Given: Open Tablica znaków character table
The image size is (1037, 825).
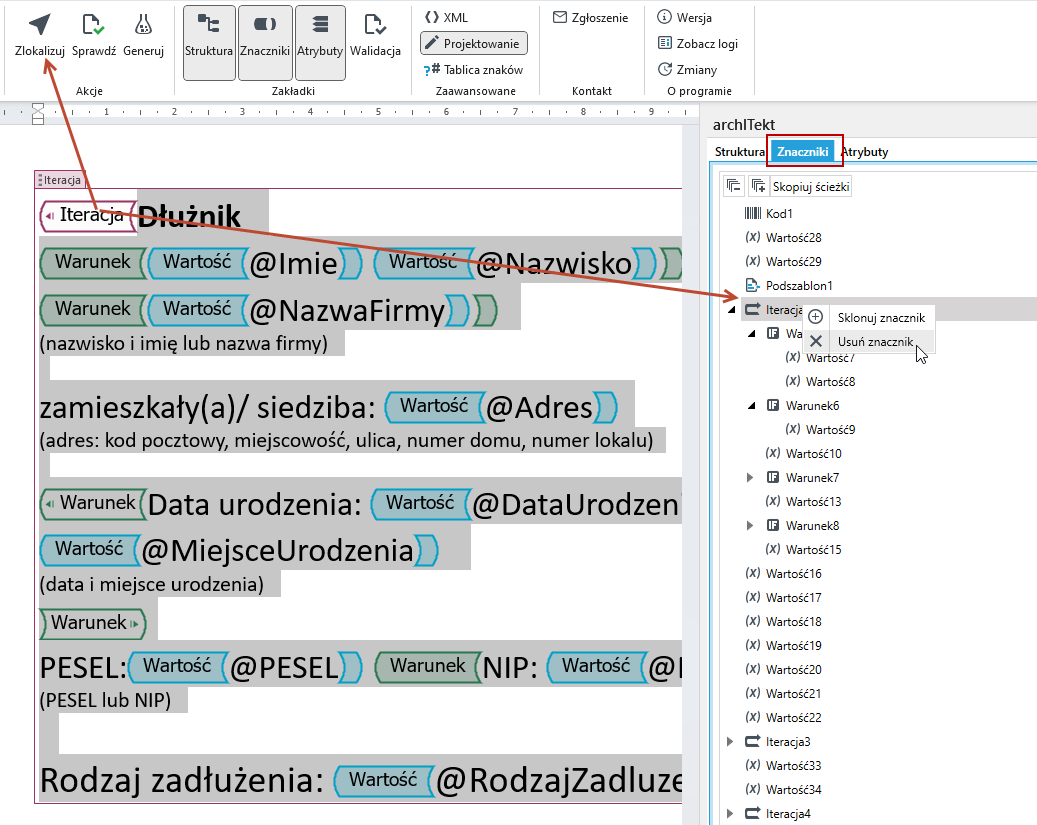Looking at the screenshot, I should click(474, 69).
